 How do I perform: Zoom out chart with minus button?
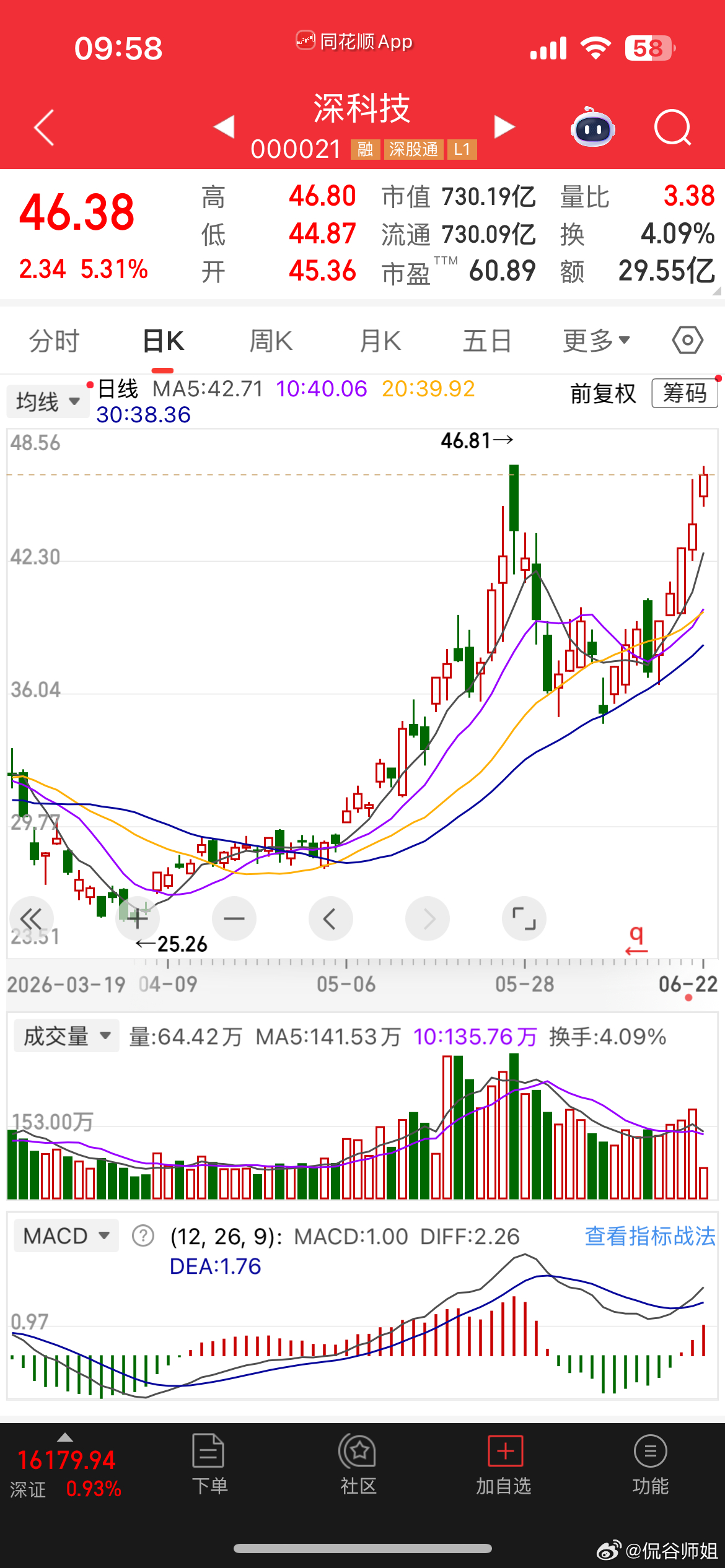pyautogui.click(x=234, y=918)
